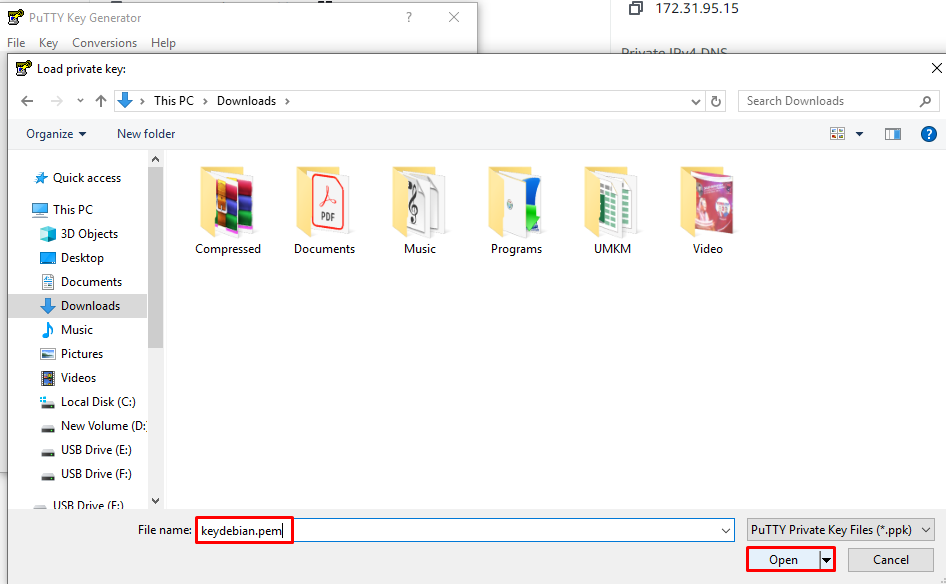Screen dimensions: 946x584
Task: Open File menu in PuTTY Key Generator
Action: pos(16,43)
